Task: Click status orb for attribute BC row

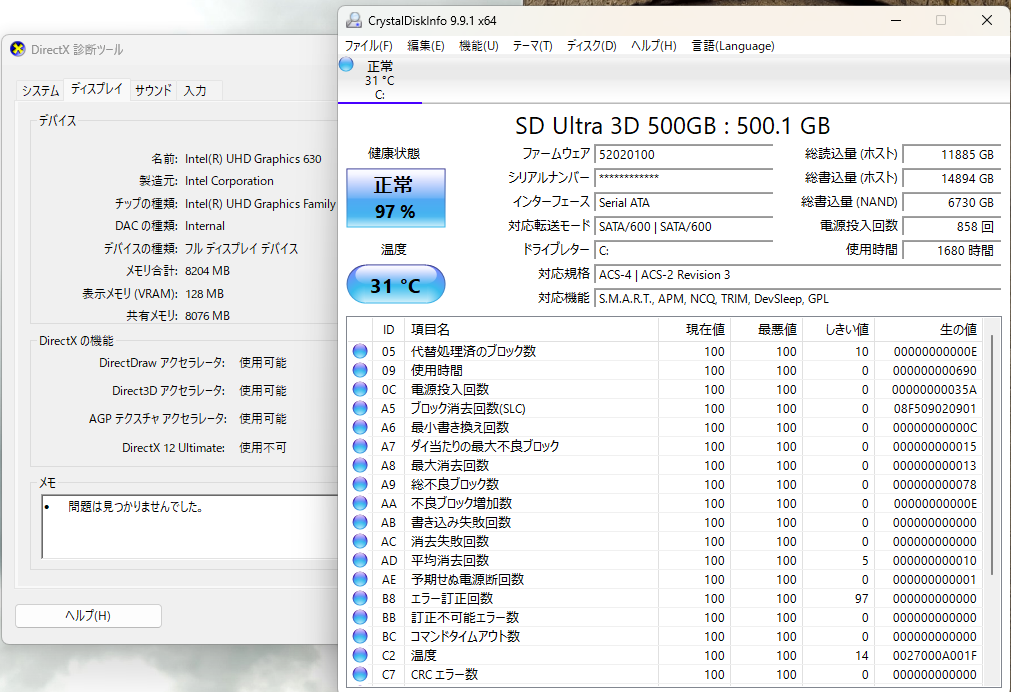Action: pyautogui.click(x=360, y=637)
